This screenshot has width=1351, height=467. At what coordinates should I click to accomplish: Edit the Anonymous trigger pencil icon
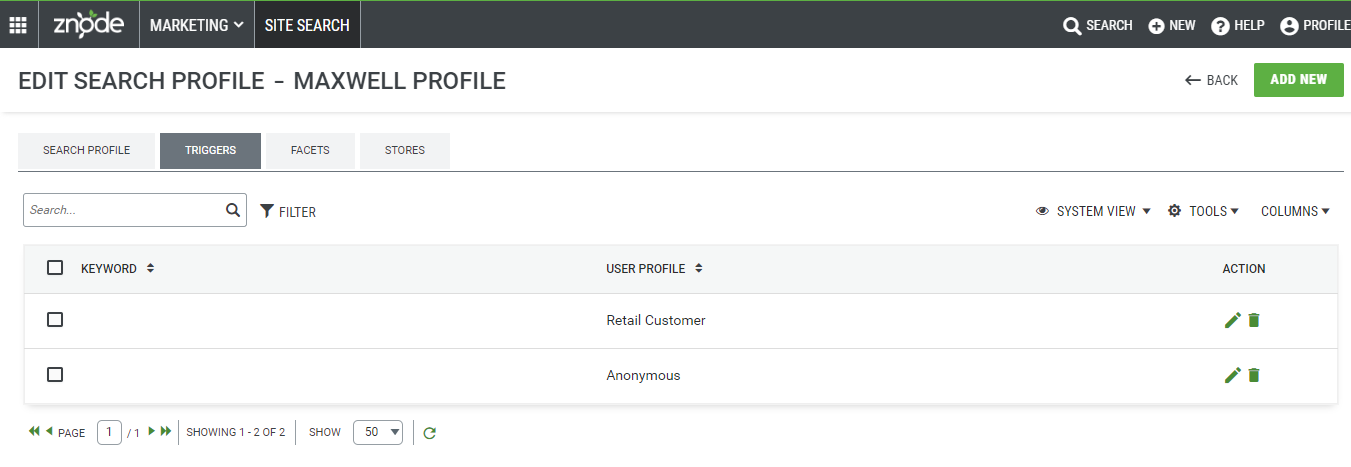click(1232, 375)
